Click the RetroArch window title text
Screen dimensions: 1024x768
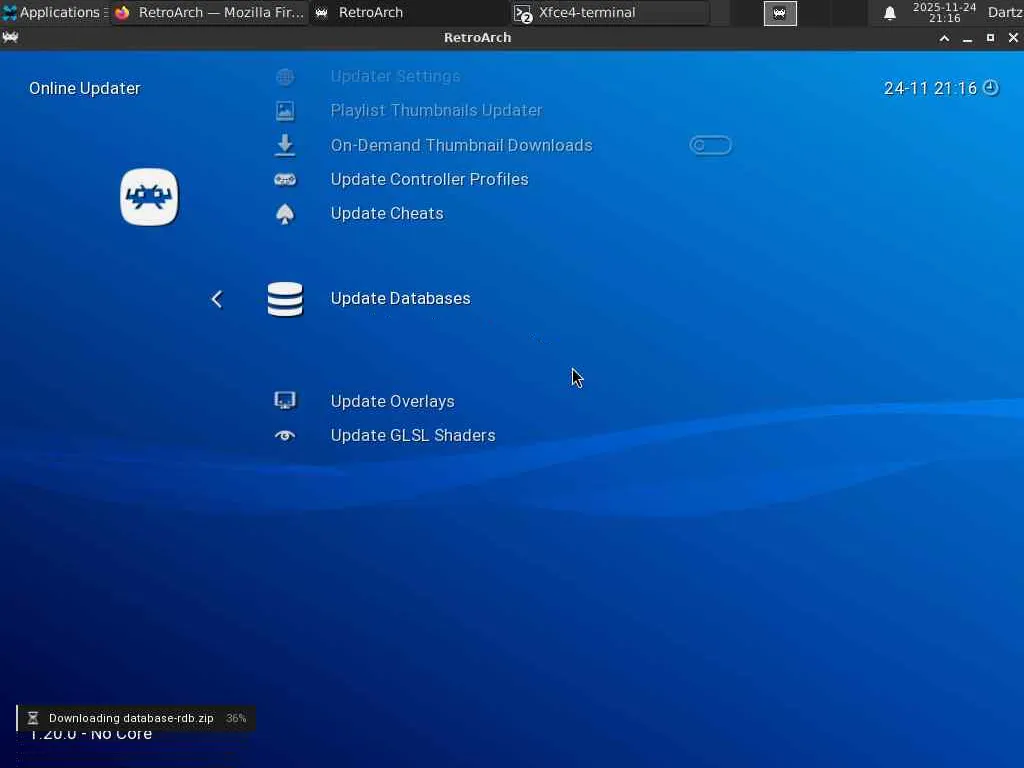(477, 37)
